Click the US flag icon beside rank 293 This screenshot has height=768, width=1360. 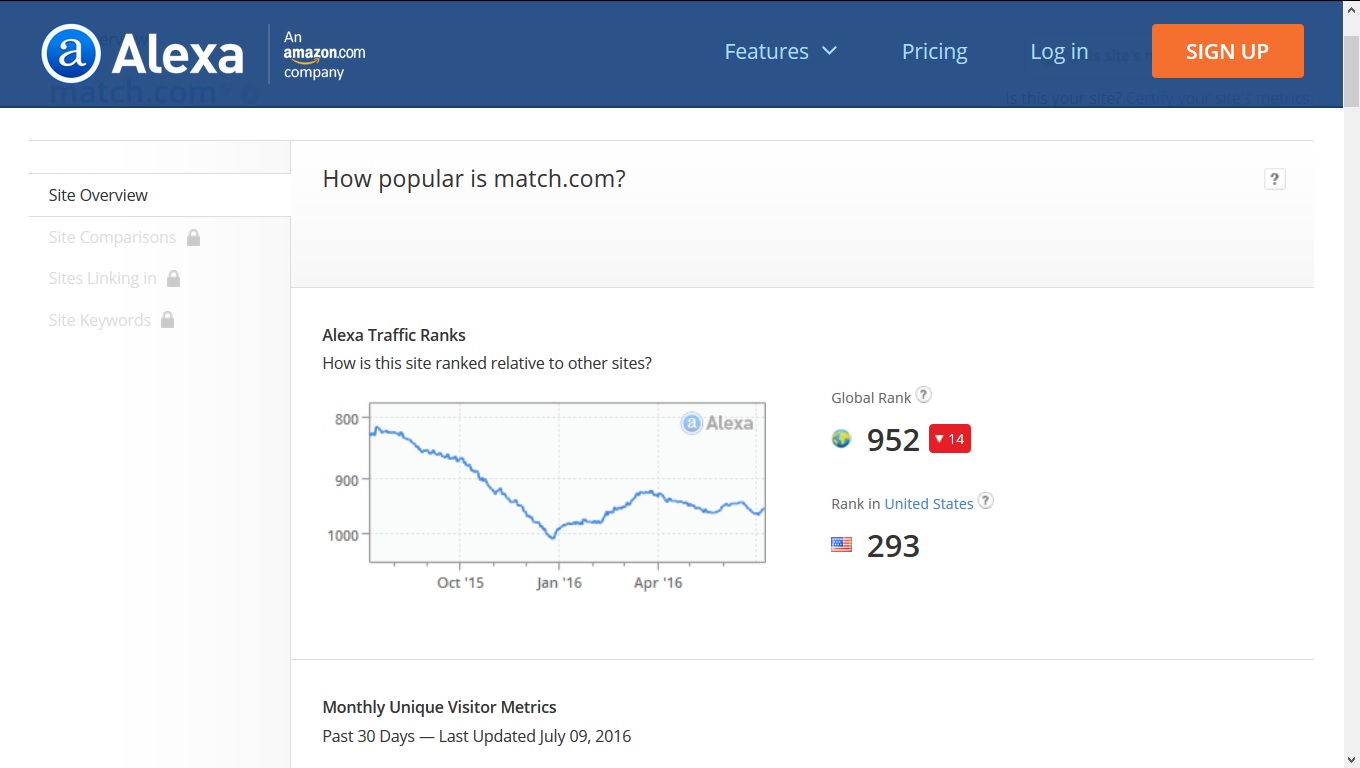click(842, 545)
